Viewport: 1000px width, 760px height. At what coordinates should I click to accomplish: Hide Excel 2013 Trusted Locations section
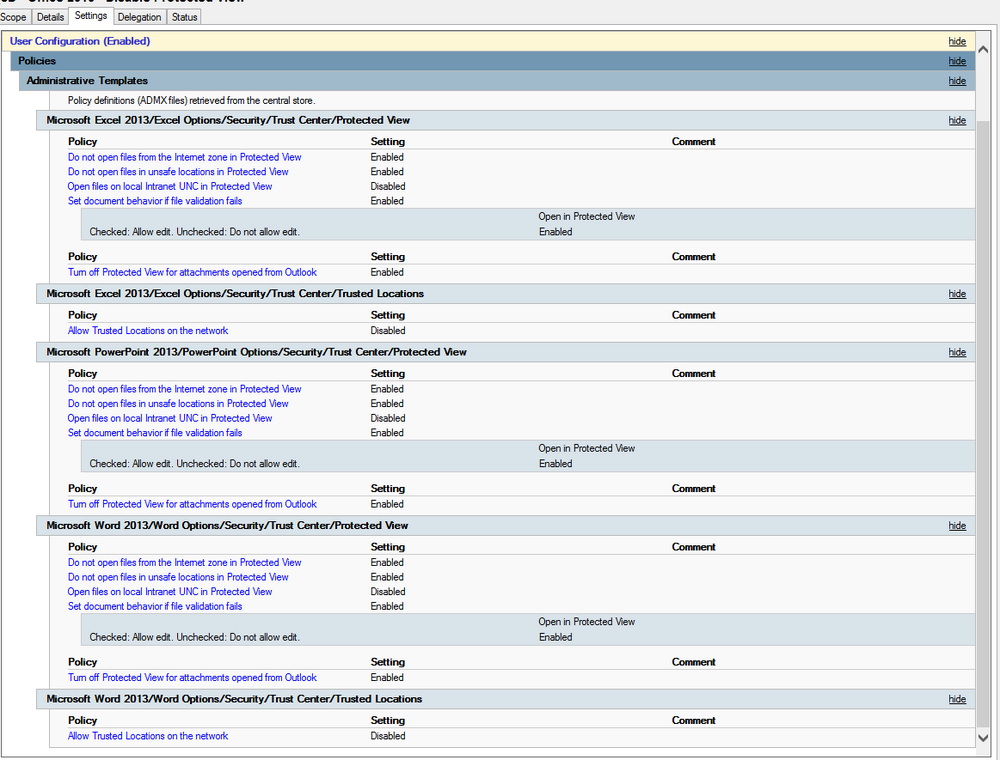pos(957,294)
